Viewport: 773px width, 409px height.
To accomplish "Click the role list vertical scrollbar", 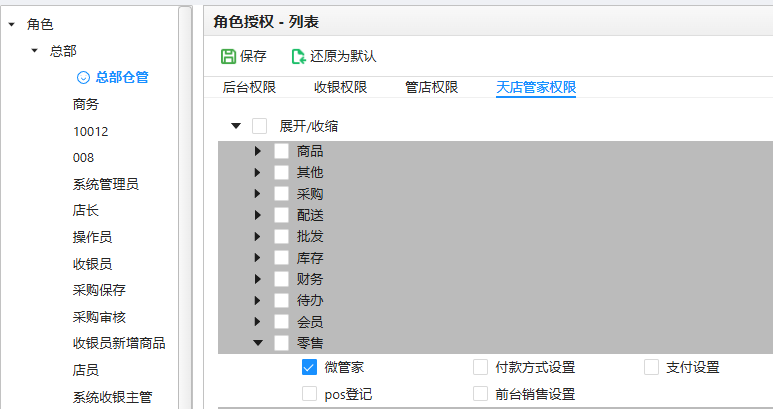I will pyautogui.click(x=185, y=200).
